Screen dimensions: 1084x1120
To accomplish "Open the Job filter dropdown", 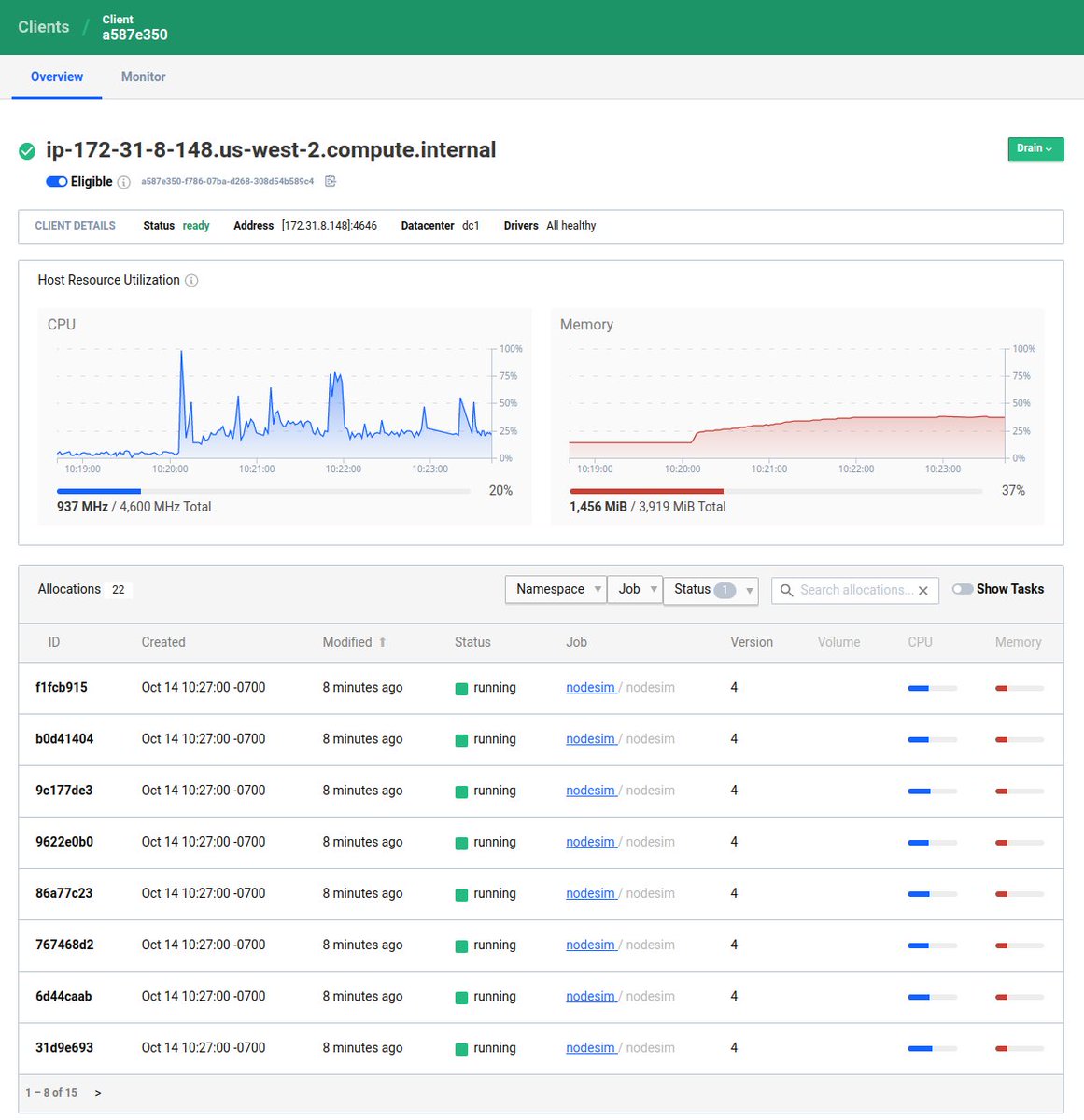I will tap(635, 589).
